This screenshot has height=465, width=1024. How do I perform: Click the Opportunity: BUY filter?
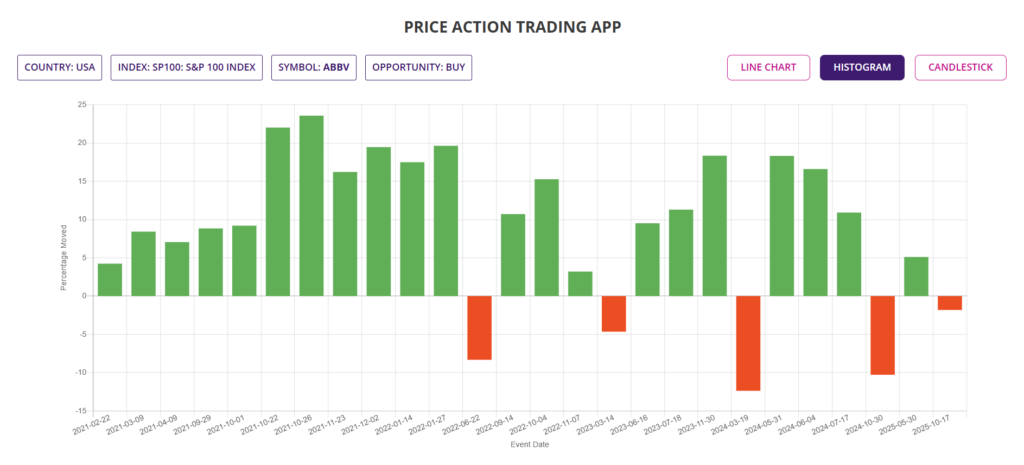point(418,68)
